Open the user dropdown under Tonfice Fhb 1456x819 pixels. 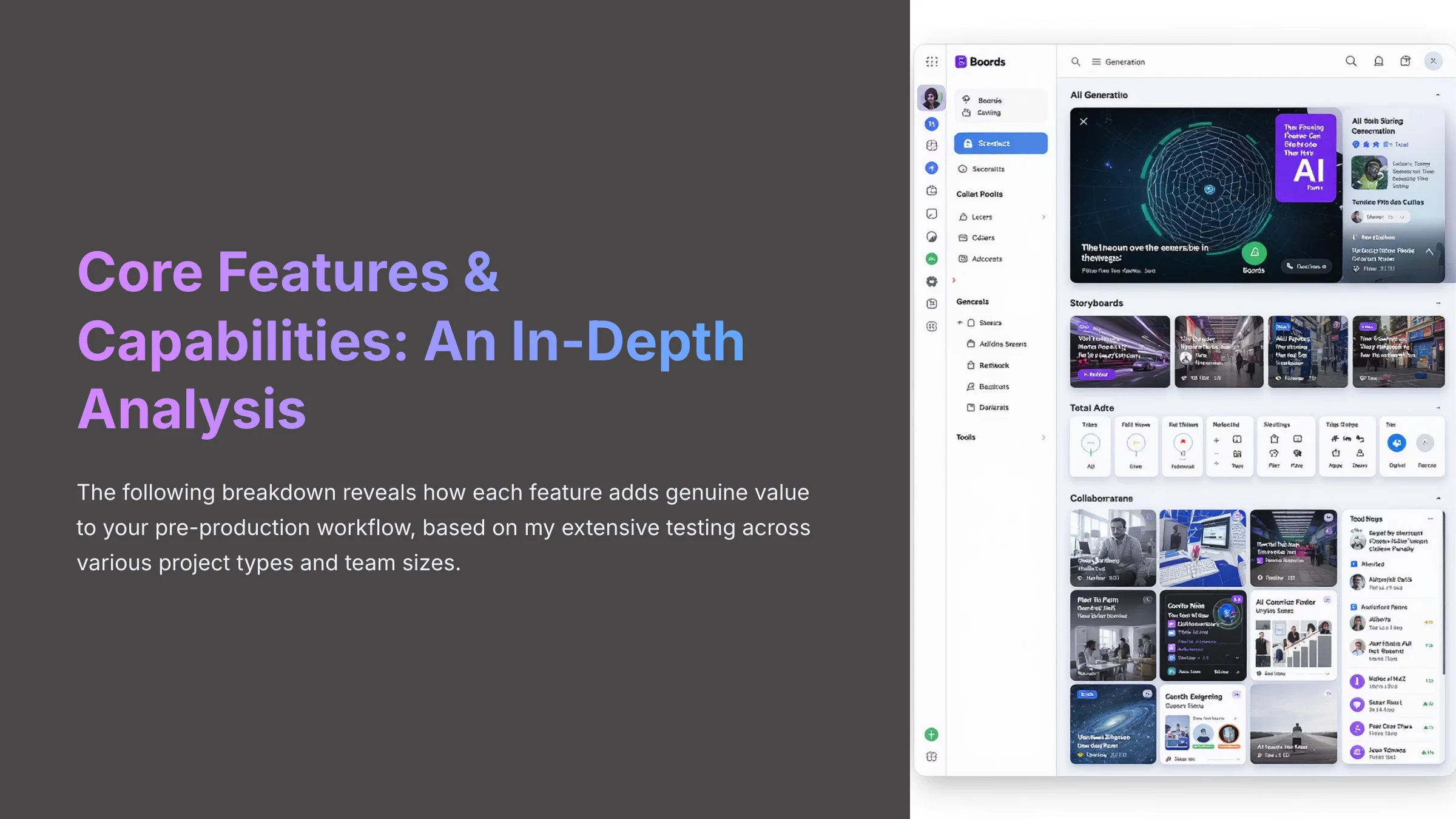tap(1387, 217)
